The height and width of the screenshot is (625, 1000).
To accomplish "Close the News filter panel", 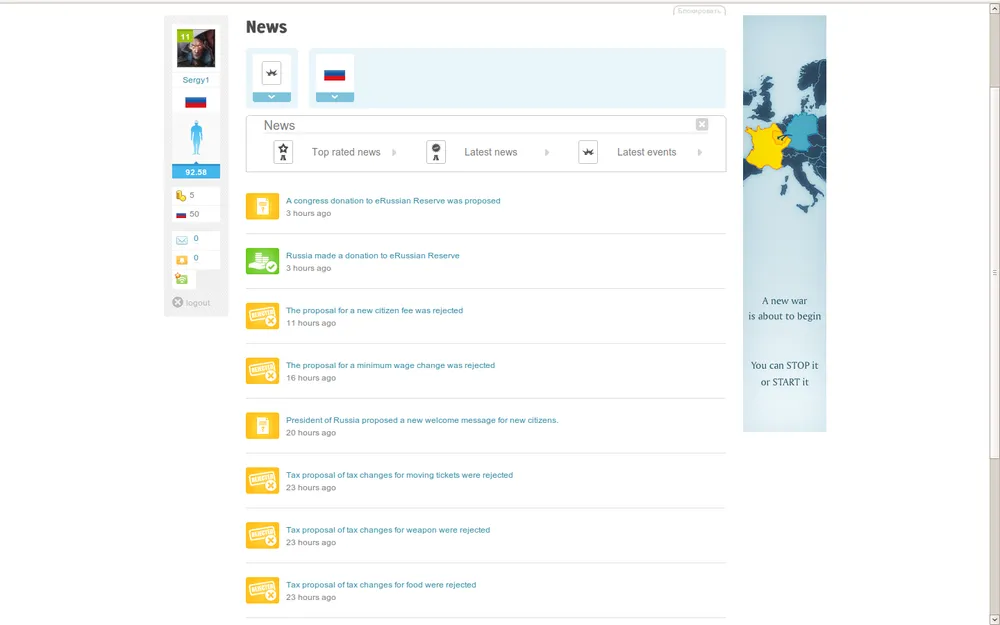I will click(702, 124).
